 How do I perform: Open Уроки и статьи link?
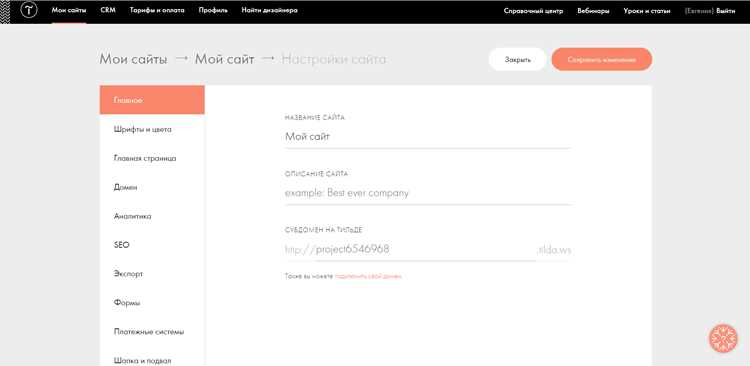[647, 11]
